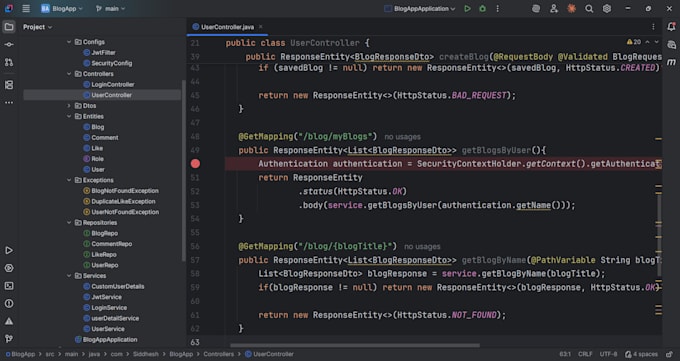Open the Terminal tool window
This screenshot has width=680, height=361.
point(9,286)
